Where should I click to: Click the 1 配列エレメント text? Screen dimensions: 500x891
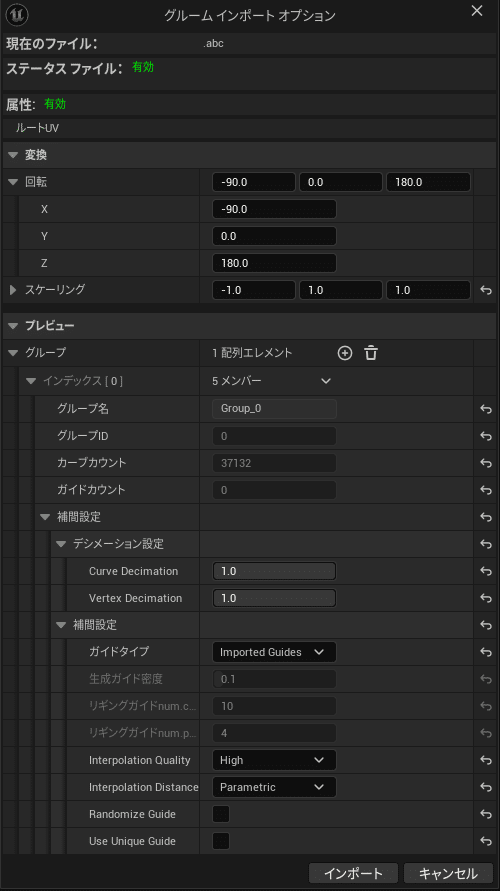click(252, 353)
